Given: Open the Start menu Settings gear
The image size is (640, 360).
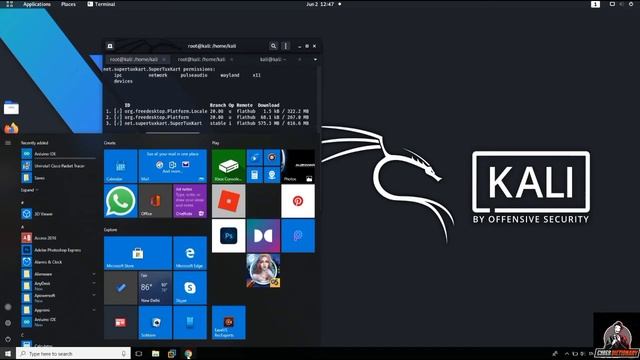Looking at the screenshot, I should (8, 323).
